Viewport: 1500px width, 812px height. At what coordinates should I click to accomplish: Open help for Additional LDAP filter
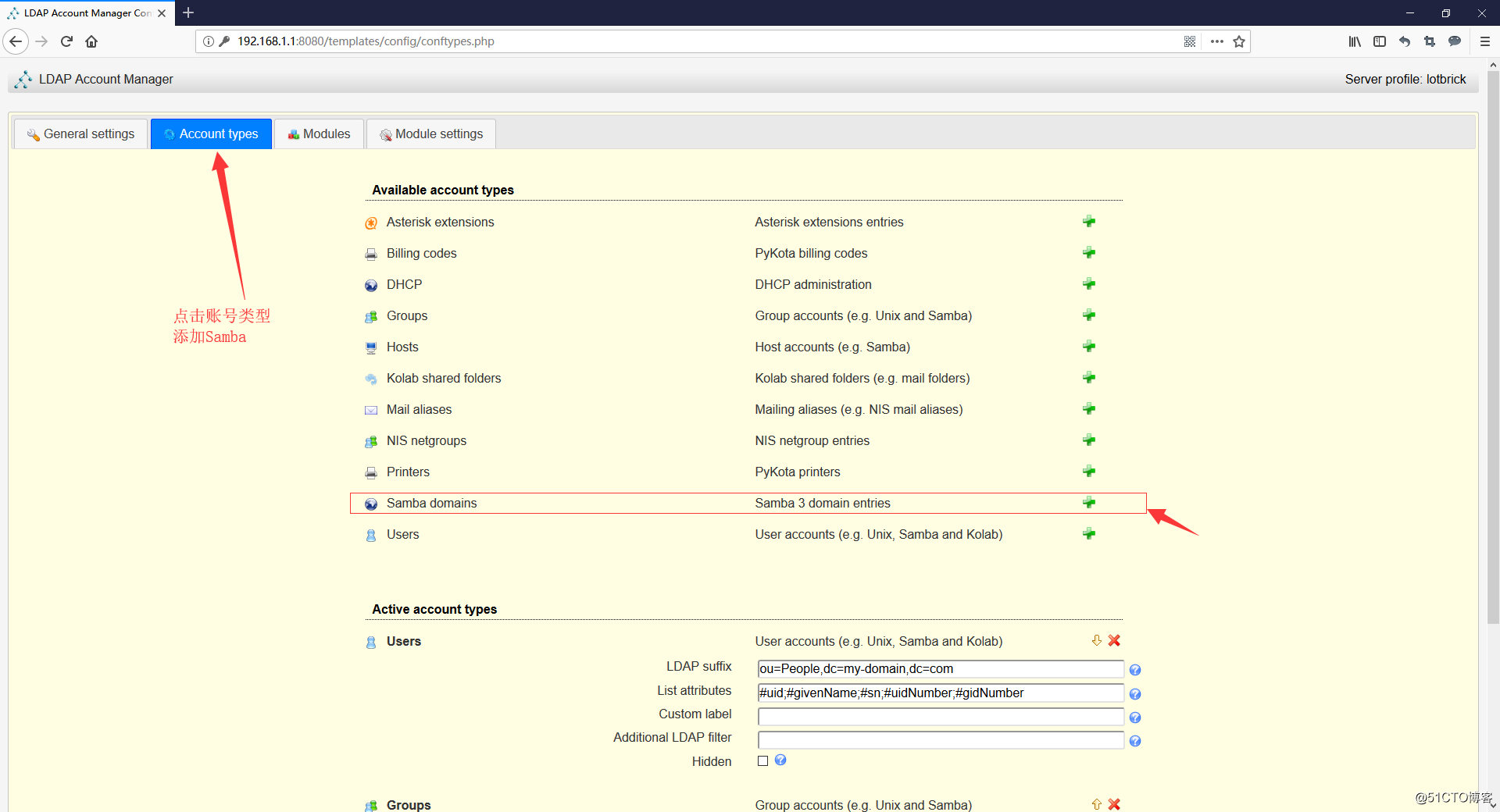(x=1135, y=741)
